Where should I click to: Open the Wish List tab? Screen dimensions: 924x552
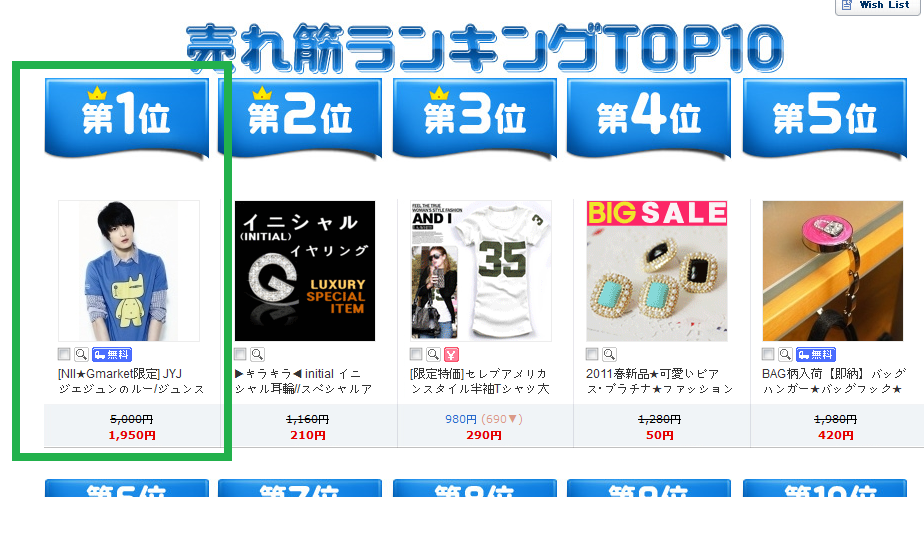coord(877,6)
